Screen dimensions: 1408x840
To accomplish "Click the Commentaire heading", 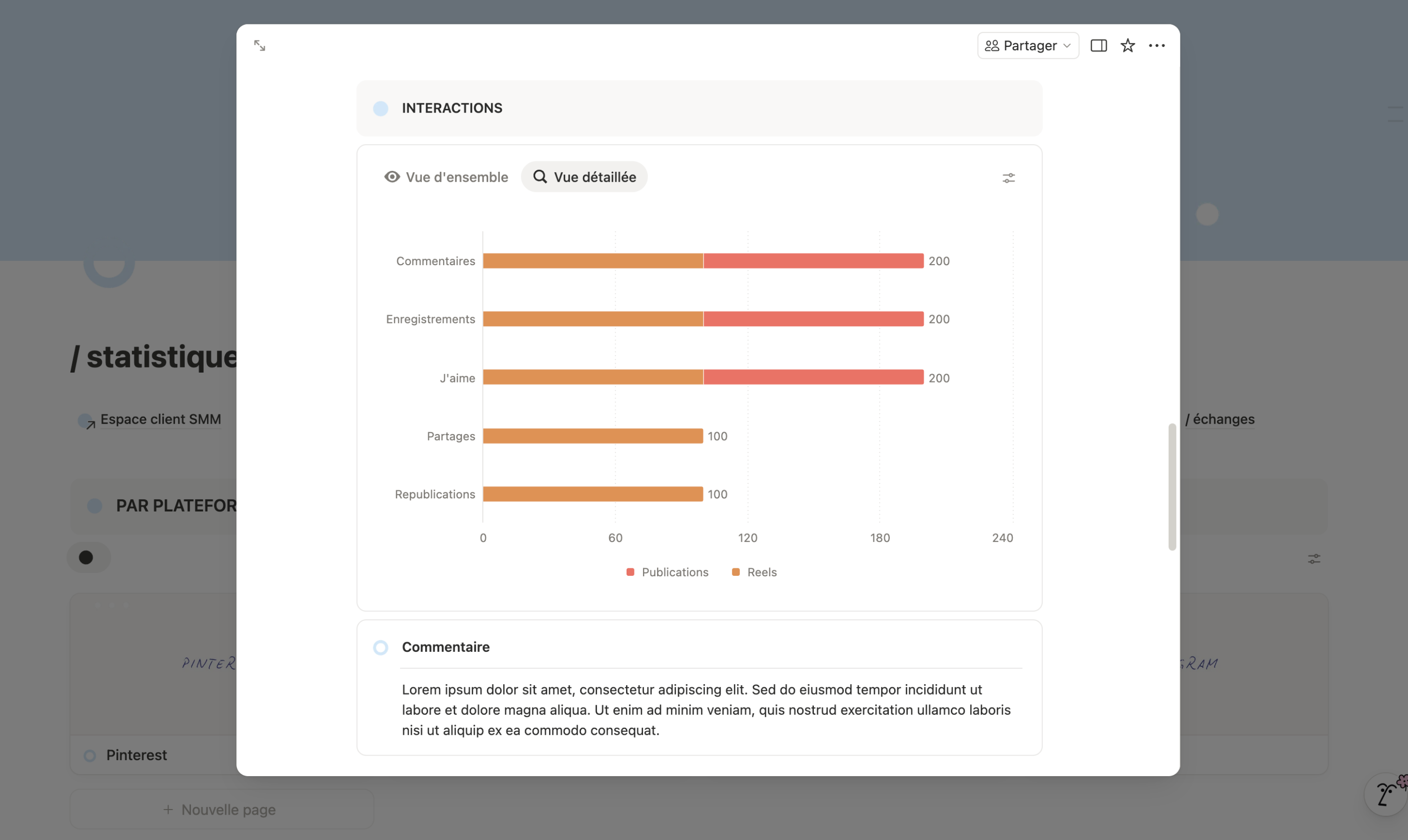I will (445, 647).
